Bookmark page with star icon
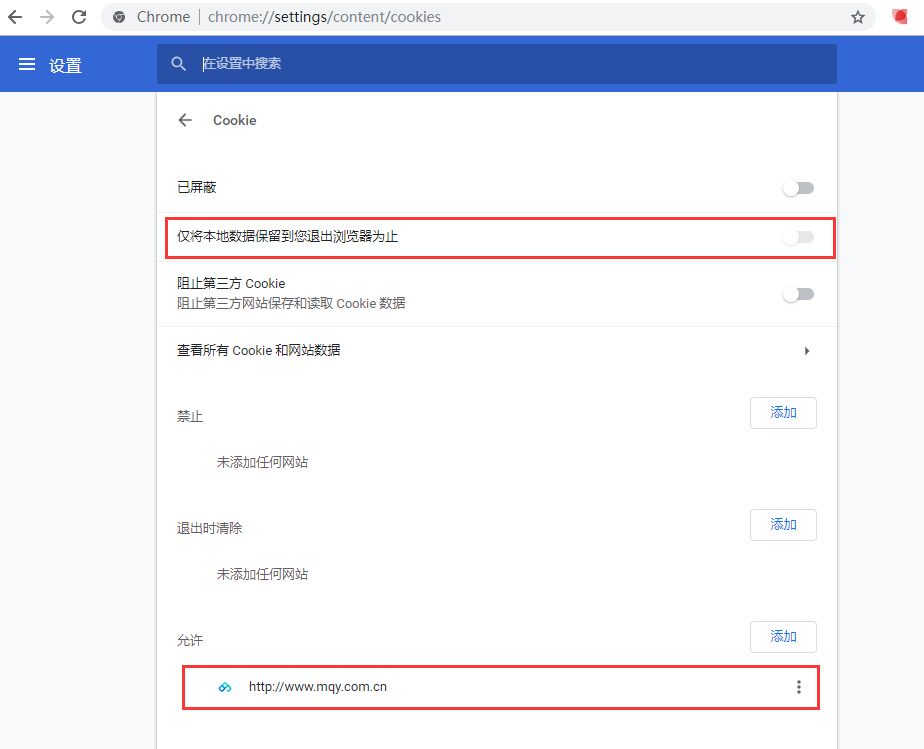924x749 pixels. point(857,17)
